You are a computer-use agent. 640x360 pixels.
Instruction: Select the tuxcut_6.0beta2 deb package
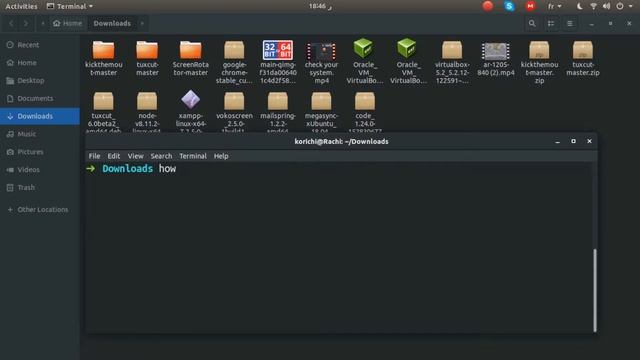pos(104,111)
